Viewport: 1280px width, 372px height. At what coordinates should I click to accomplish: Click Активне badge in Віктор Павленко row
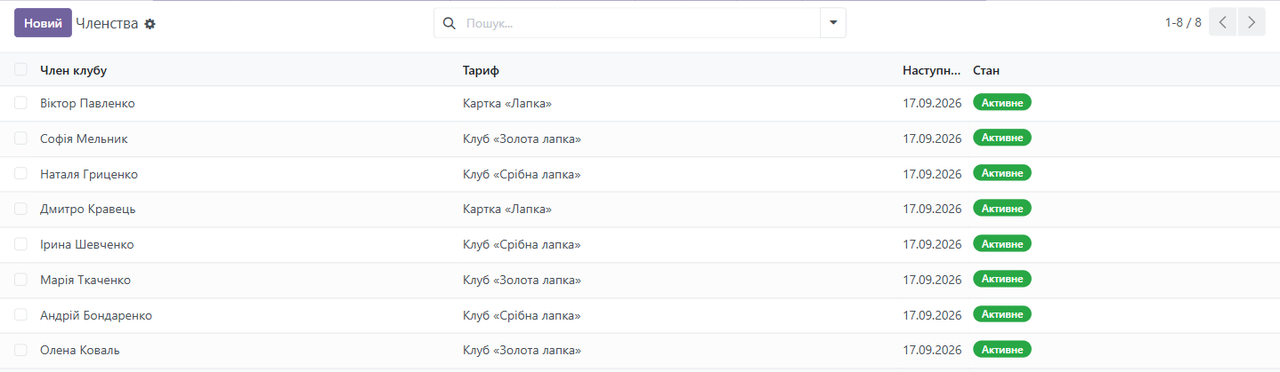pyautogui.click(x=1002, y=102)
